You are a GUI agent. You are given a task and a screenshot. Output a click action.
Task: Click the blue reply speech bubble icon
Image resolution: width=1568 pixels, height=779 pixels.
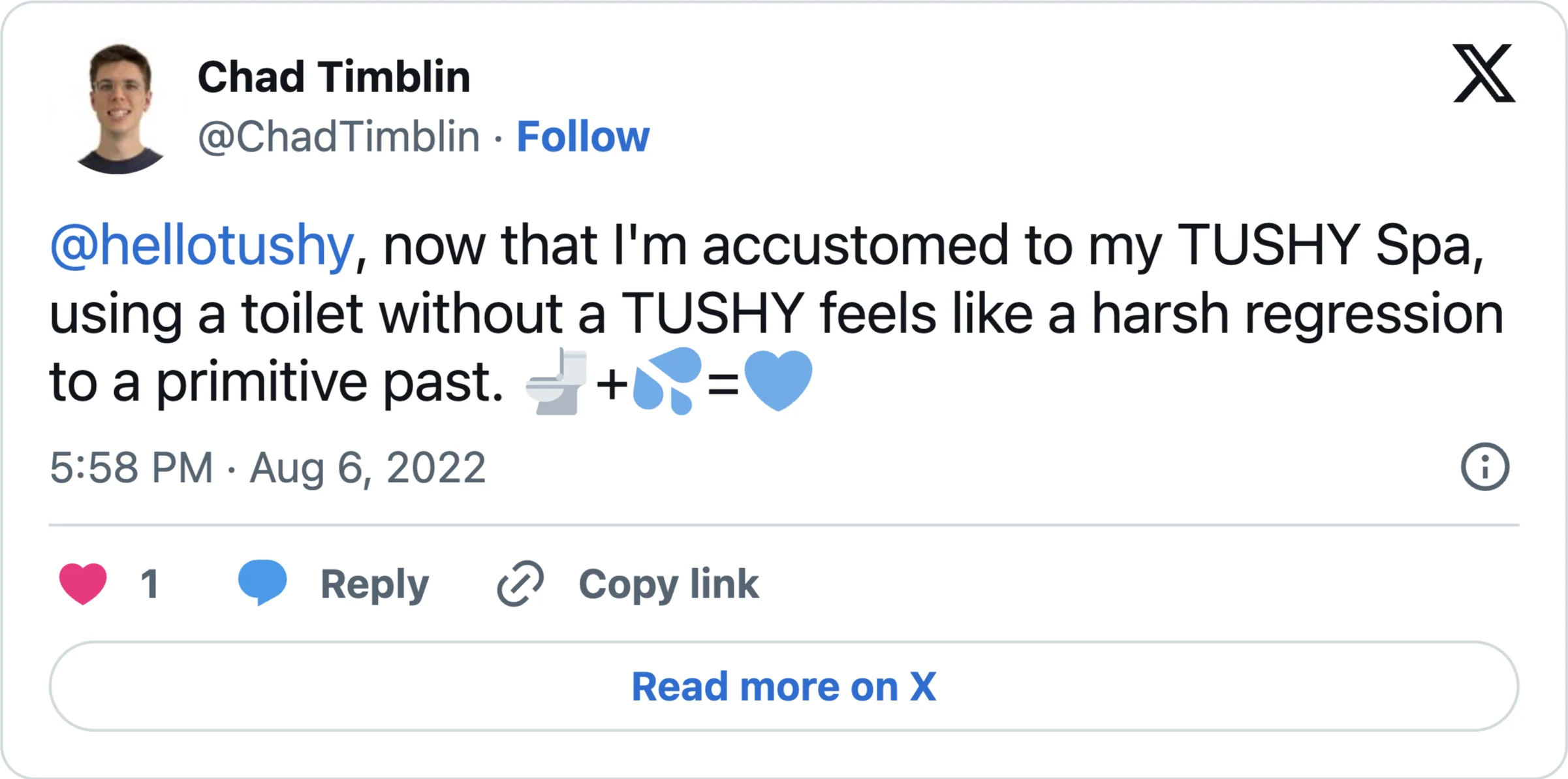[263, 582]
